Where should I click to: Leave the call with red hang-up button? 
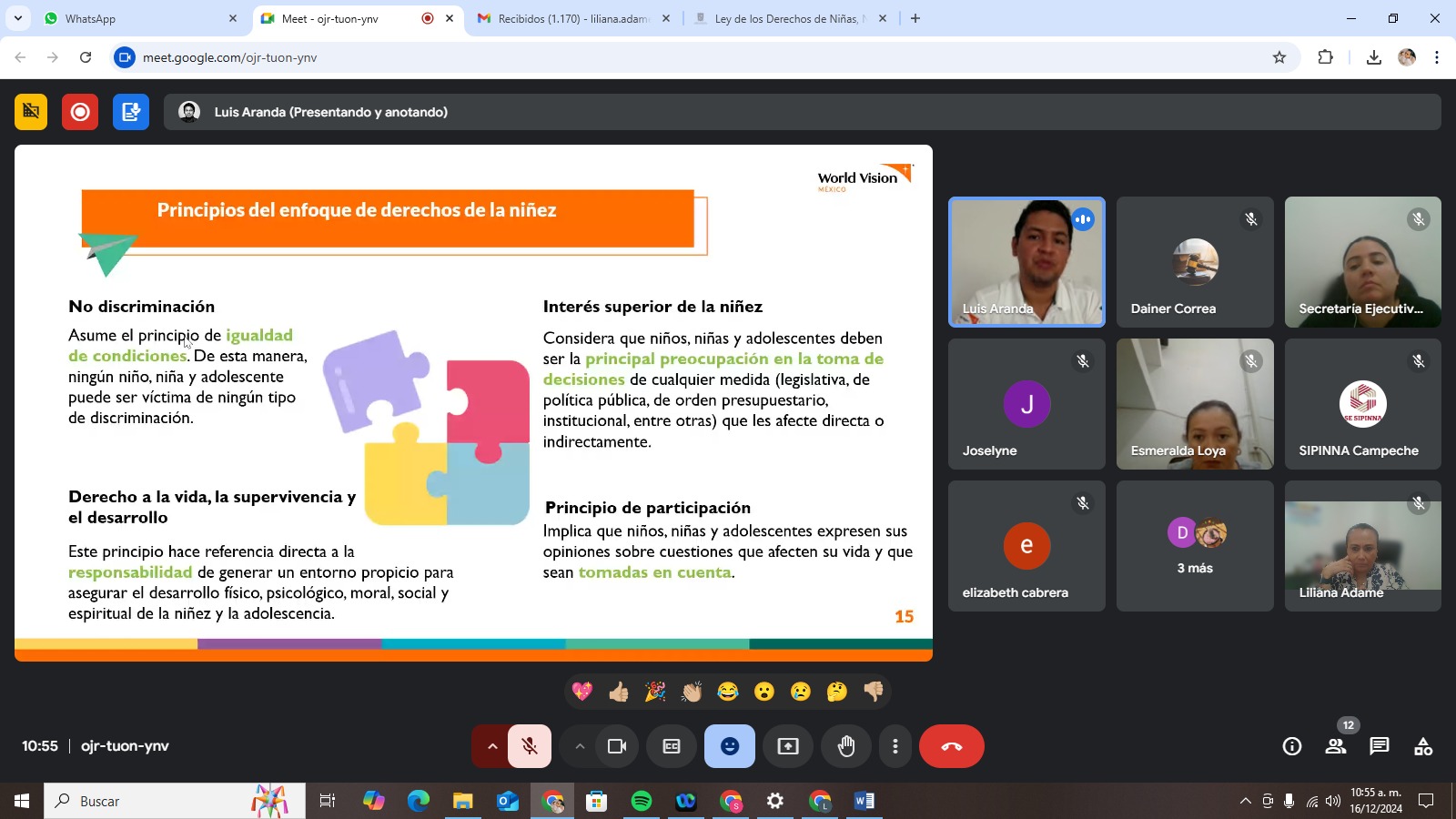pos(952,746)
